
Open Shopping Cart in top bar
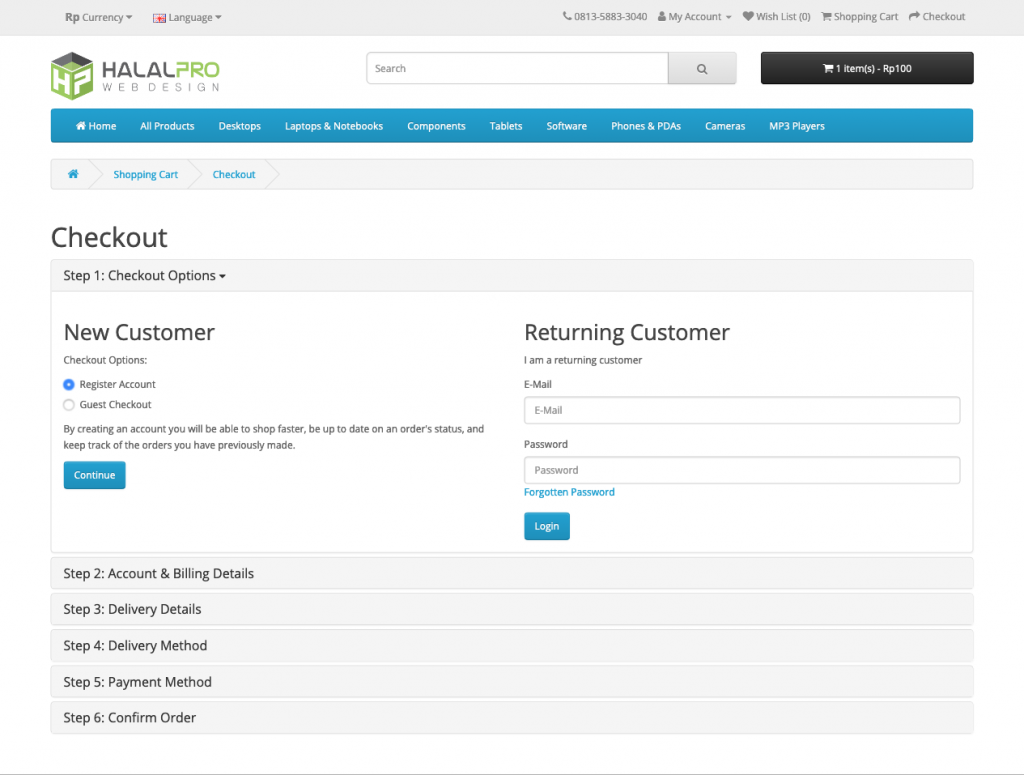[859, 17]
